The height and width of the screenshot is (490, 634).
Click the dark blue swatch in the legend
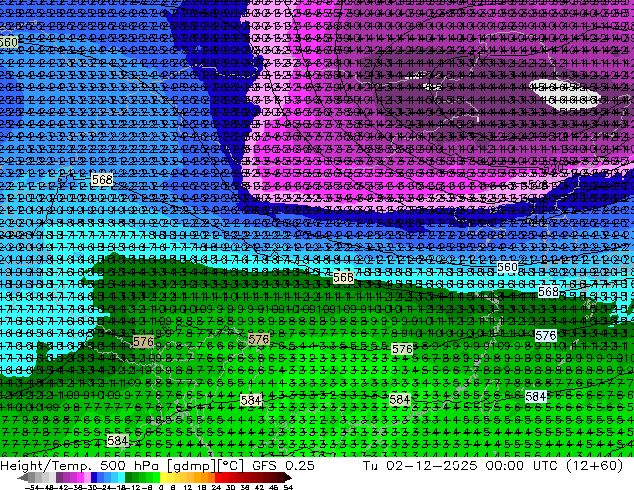click(x=94, y=478)
